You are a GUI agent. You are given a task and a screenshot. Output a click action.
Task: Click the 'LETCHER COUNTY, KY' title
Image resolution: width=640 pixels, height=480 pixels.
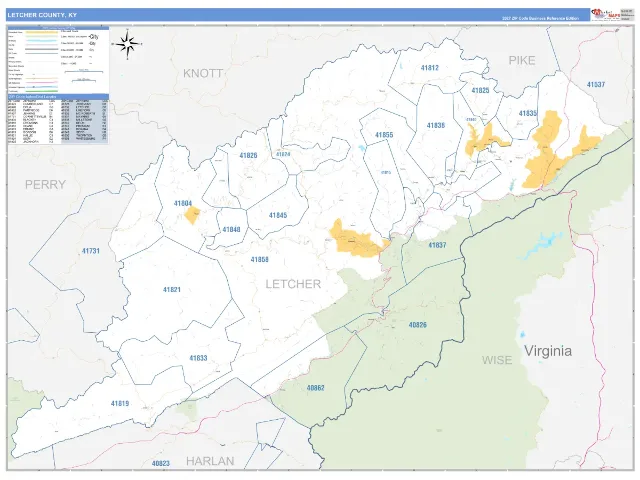point(42,15)
